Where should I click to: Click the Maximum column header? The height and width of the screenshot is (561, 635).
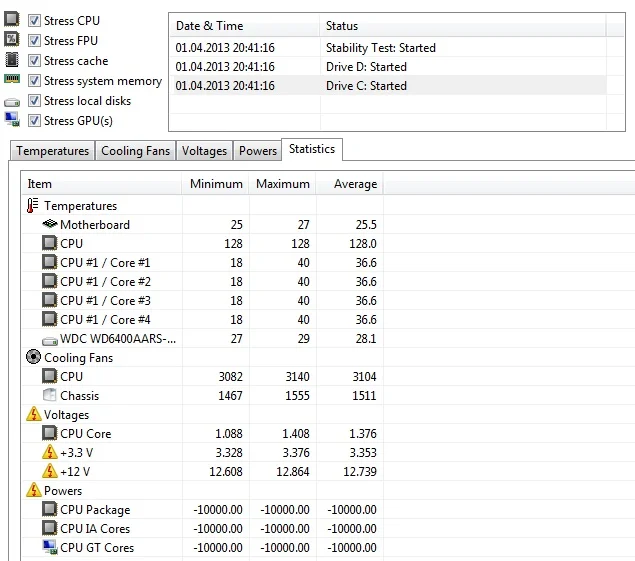pyautogui.click(x=283, y=184)
